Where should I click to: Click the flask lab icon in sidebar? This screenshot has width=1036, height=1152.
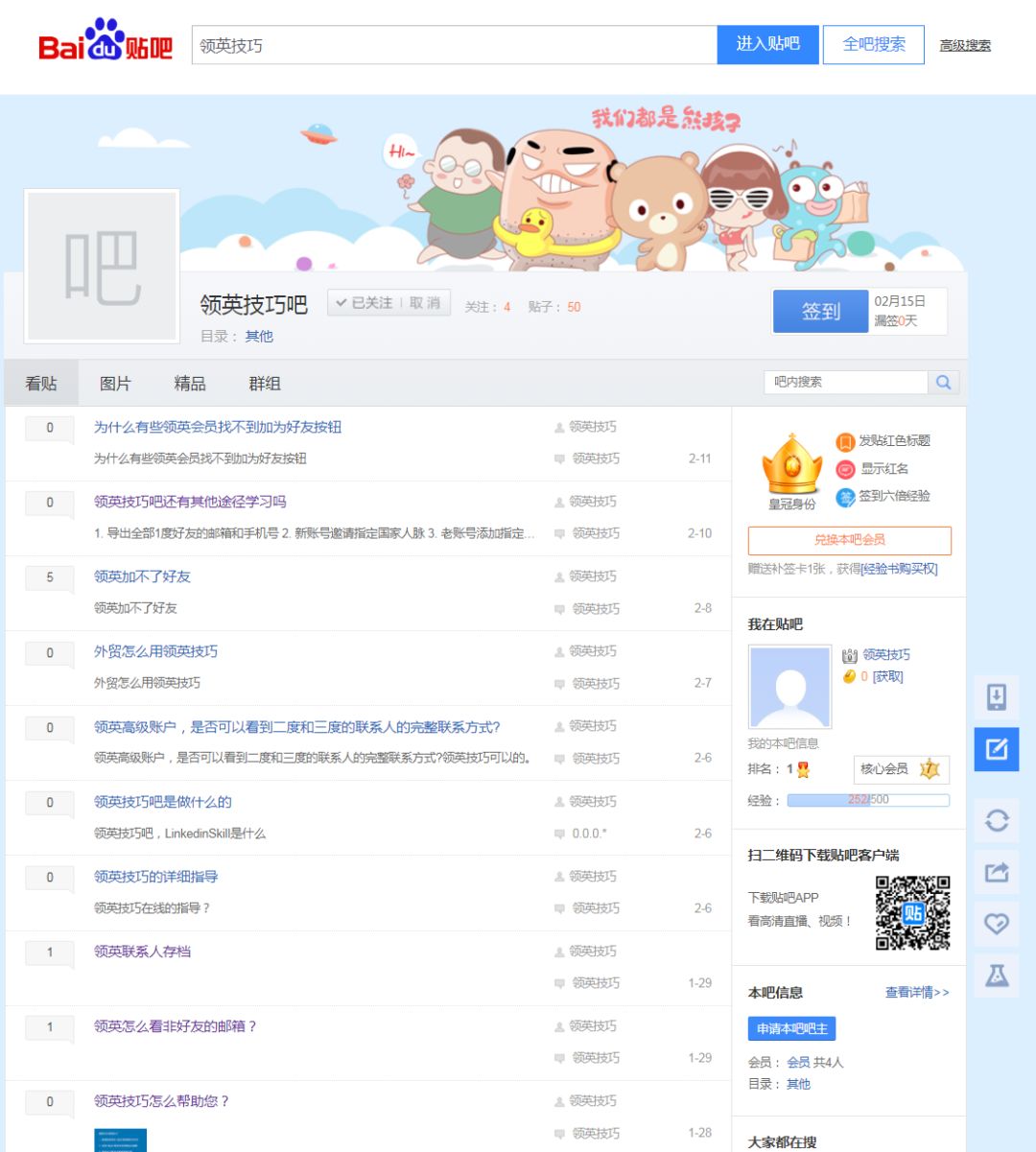pyautogui.click(x=997, y=976)
